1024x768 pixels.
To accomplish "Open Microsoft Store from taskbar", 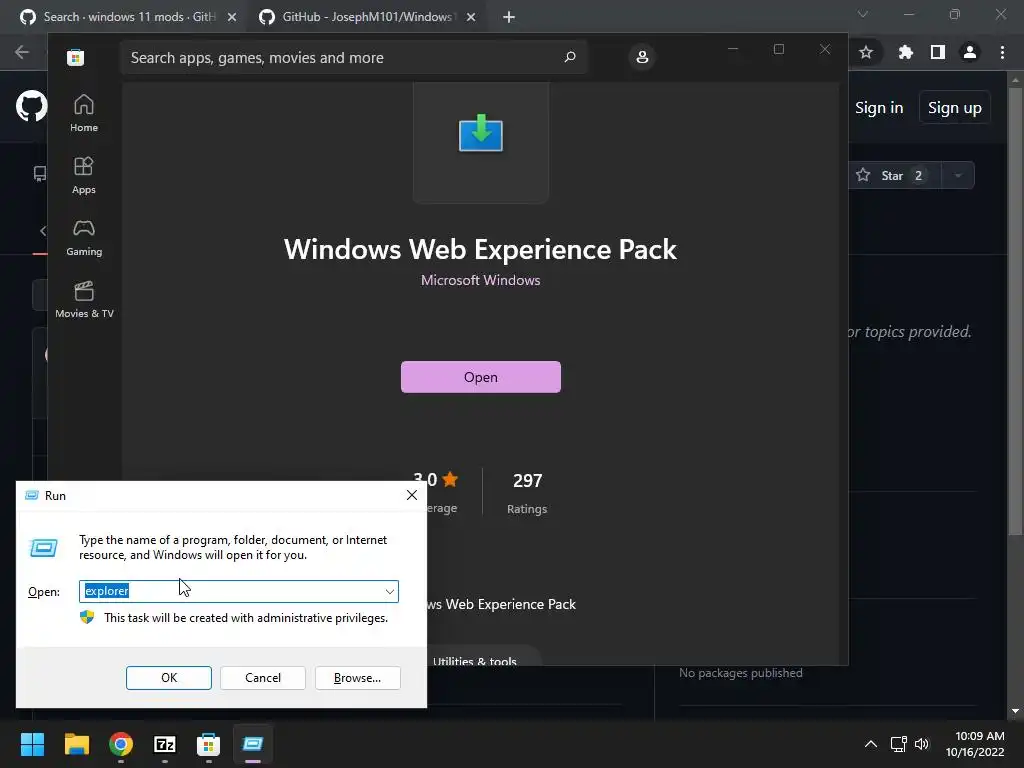I will (x=208, y=744).
